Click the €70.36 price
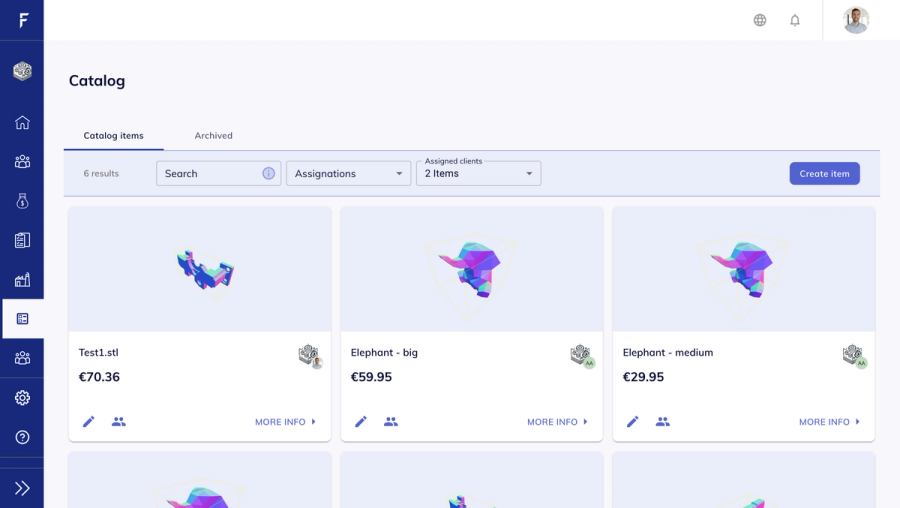The image size is (900, 508). pos(99,377)
